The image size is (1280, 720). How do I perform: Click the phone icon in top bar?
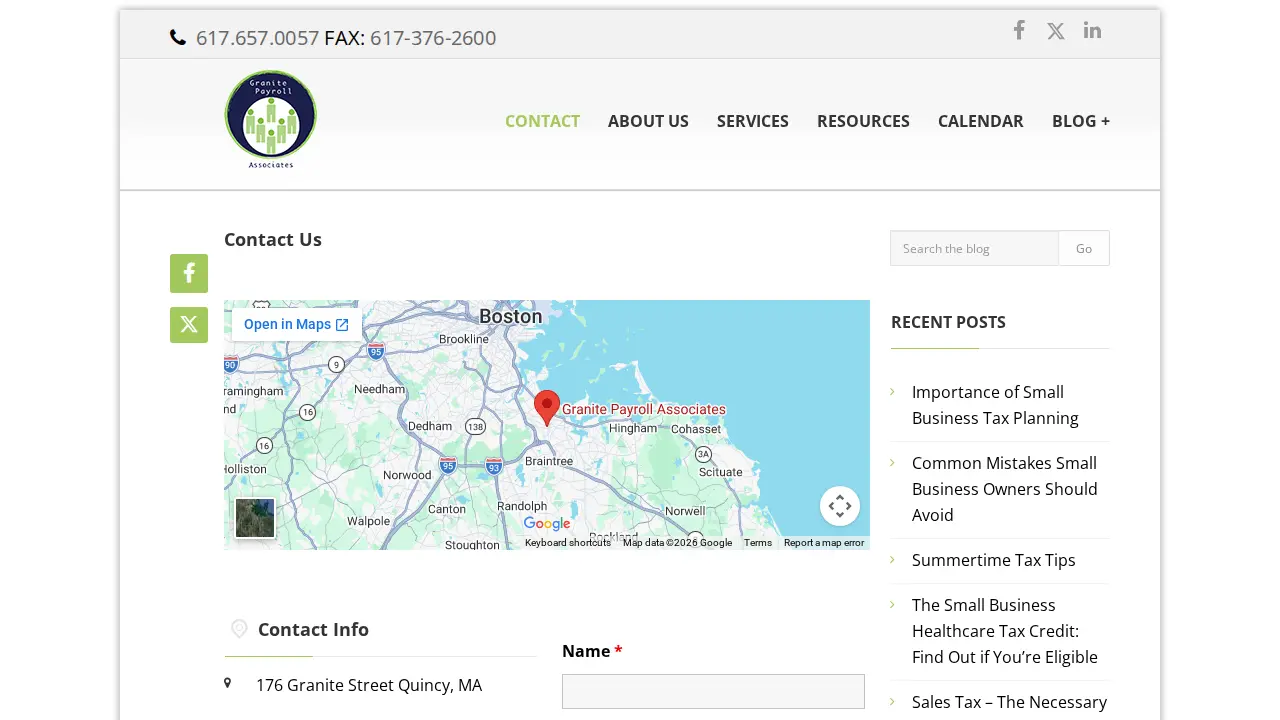(x=178, y=38)
